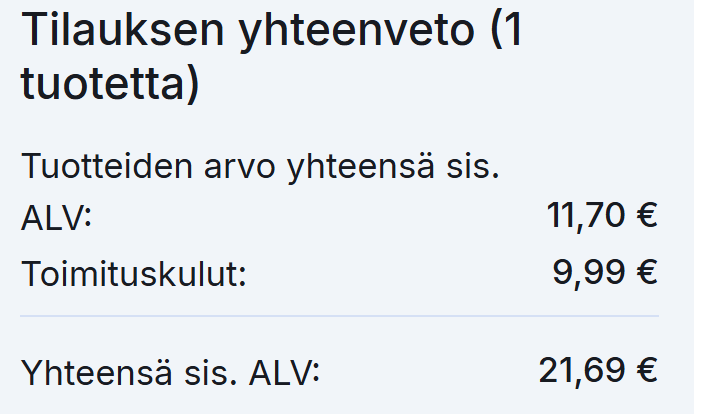Select the word "yhteenveto" in the heading

pyautogui.click(x=357, y=31)
